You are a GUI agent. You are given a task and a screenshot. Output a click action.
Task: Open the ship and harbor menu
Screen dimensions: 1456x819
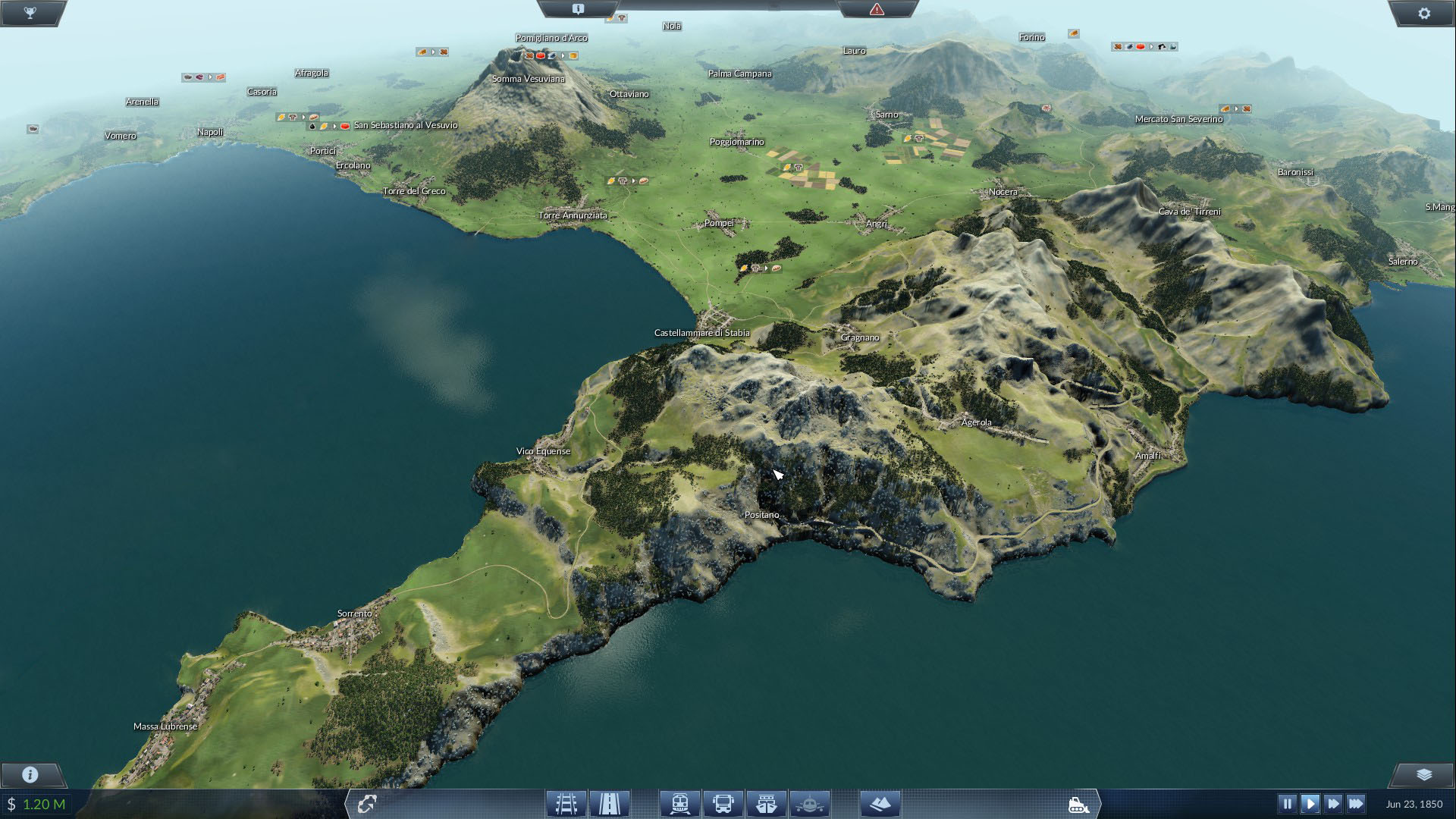(766, 803)
